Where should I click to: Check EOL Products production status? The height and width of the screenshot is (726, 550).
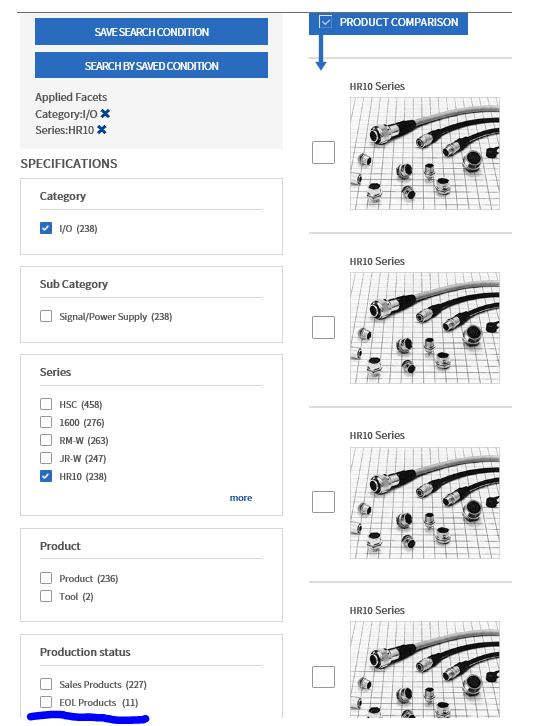pyautogui.click(x=46, y=702)
